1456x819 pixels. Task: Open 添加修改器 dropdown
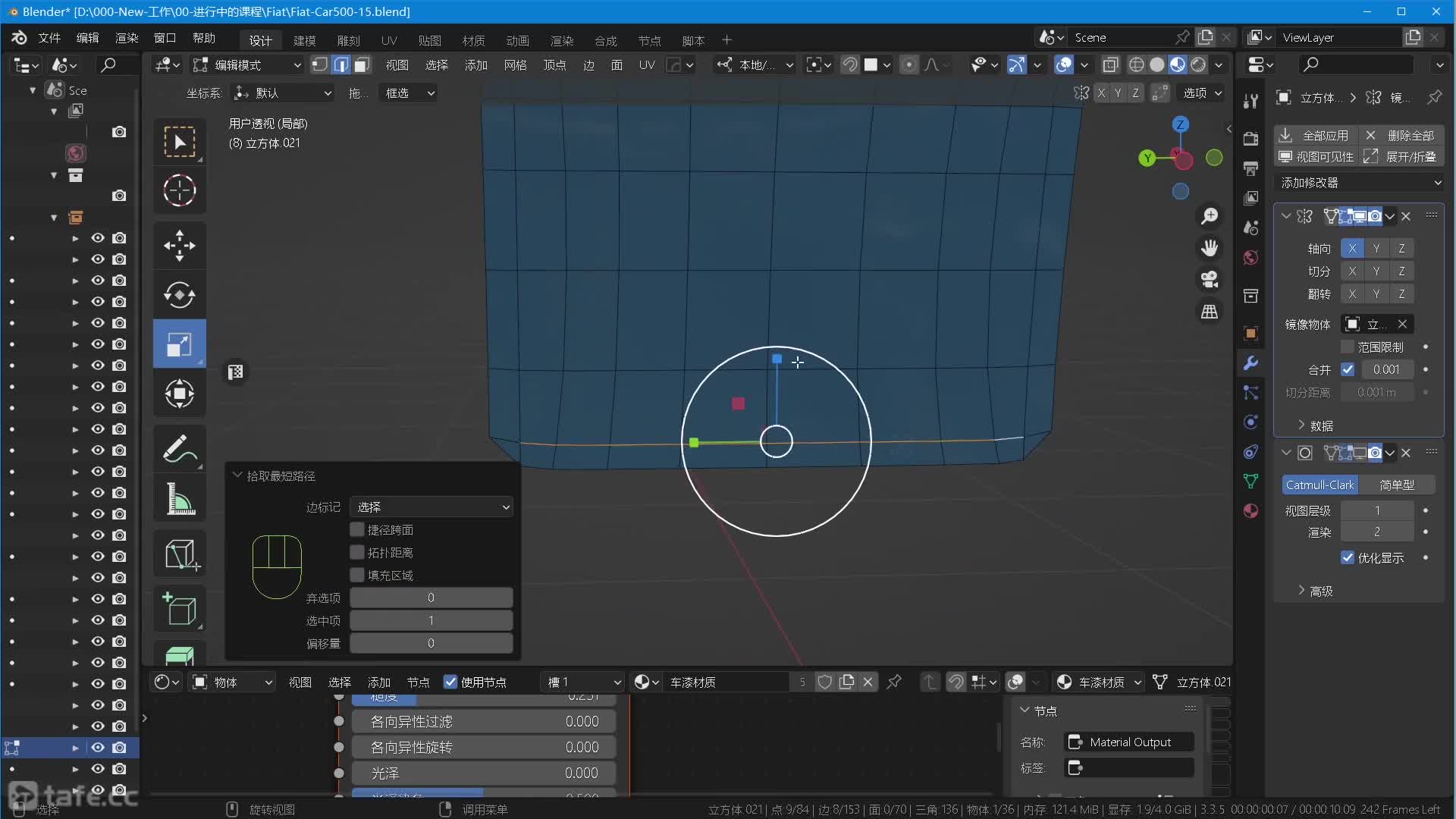click(x=1360, y=183)
